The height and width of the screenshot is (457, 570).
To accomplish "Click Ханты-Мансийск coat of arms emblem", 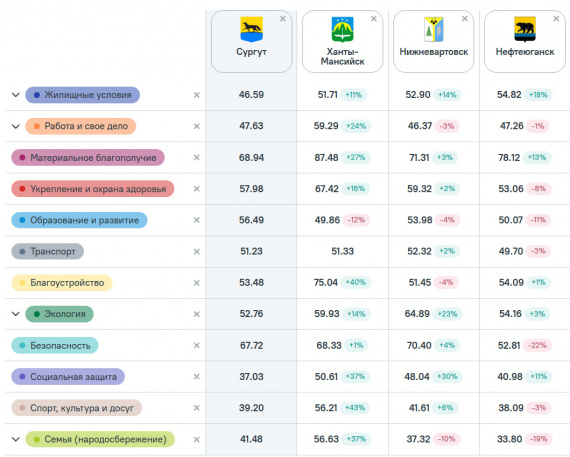I will point(342,29).
